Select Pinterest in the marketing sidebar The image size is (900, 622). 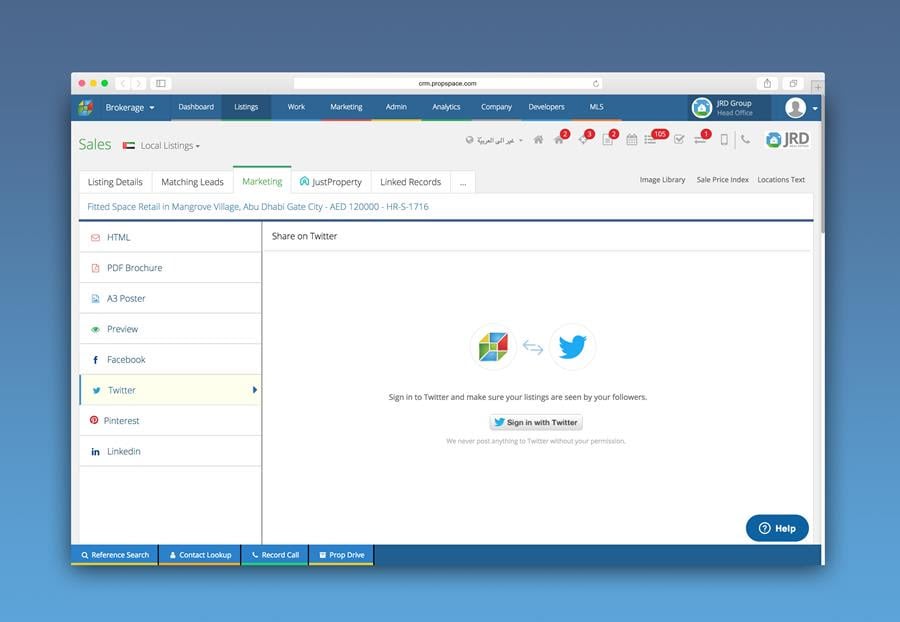click(x=170, y=421)
